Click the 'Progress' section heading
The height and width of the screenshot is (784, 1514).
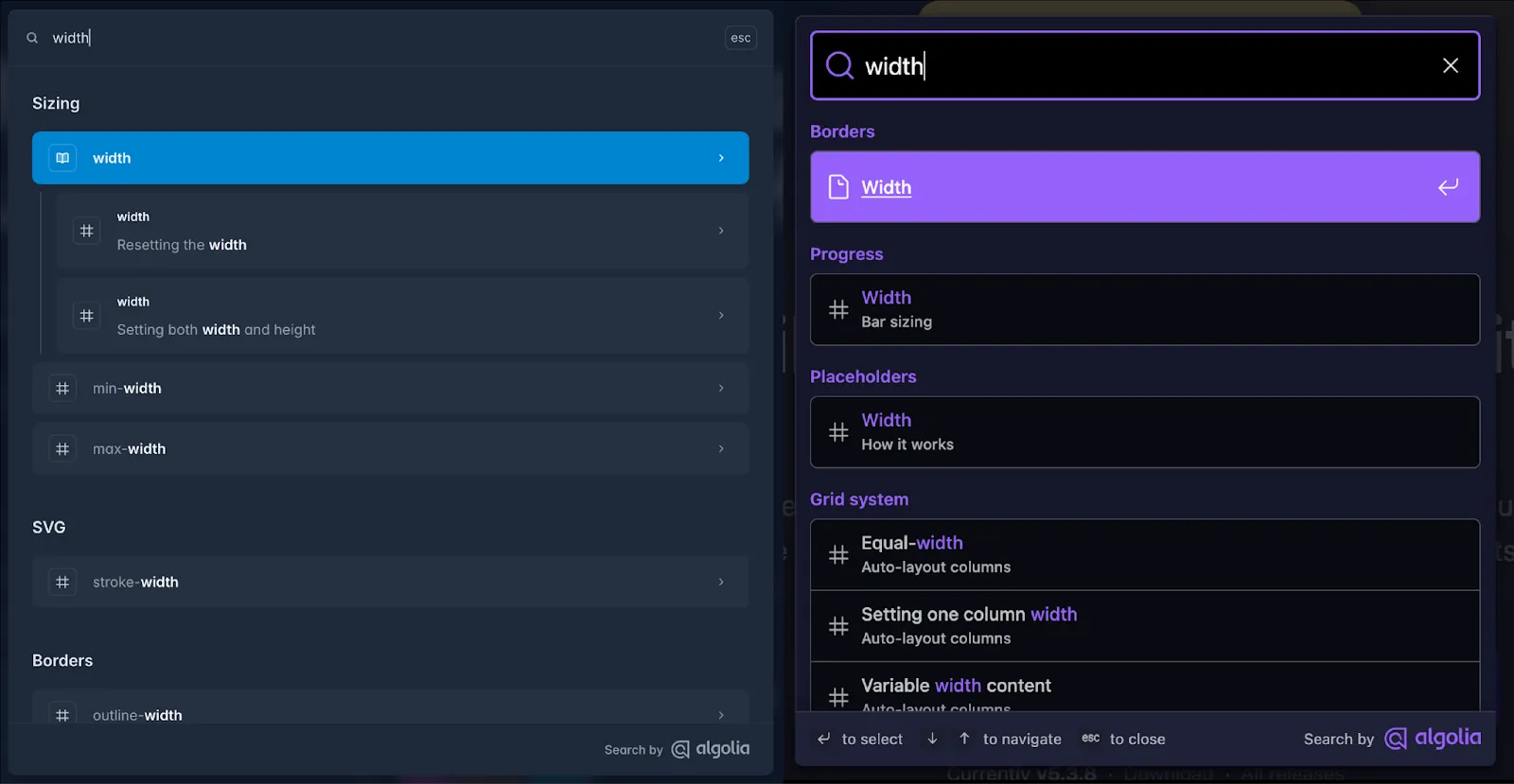pos(847,254)
